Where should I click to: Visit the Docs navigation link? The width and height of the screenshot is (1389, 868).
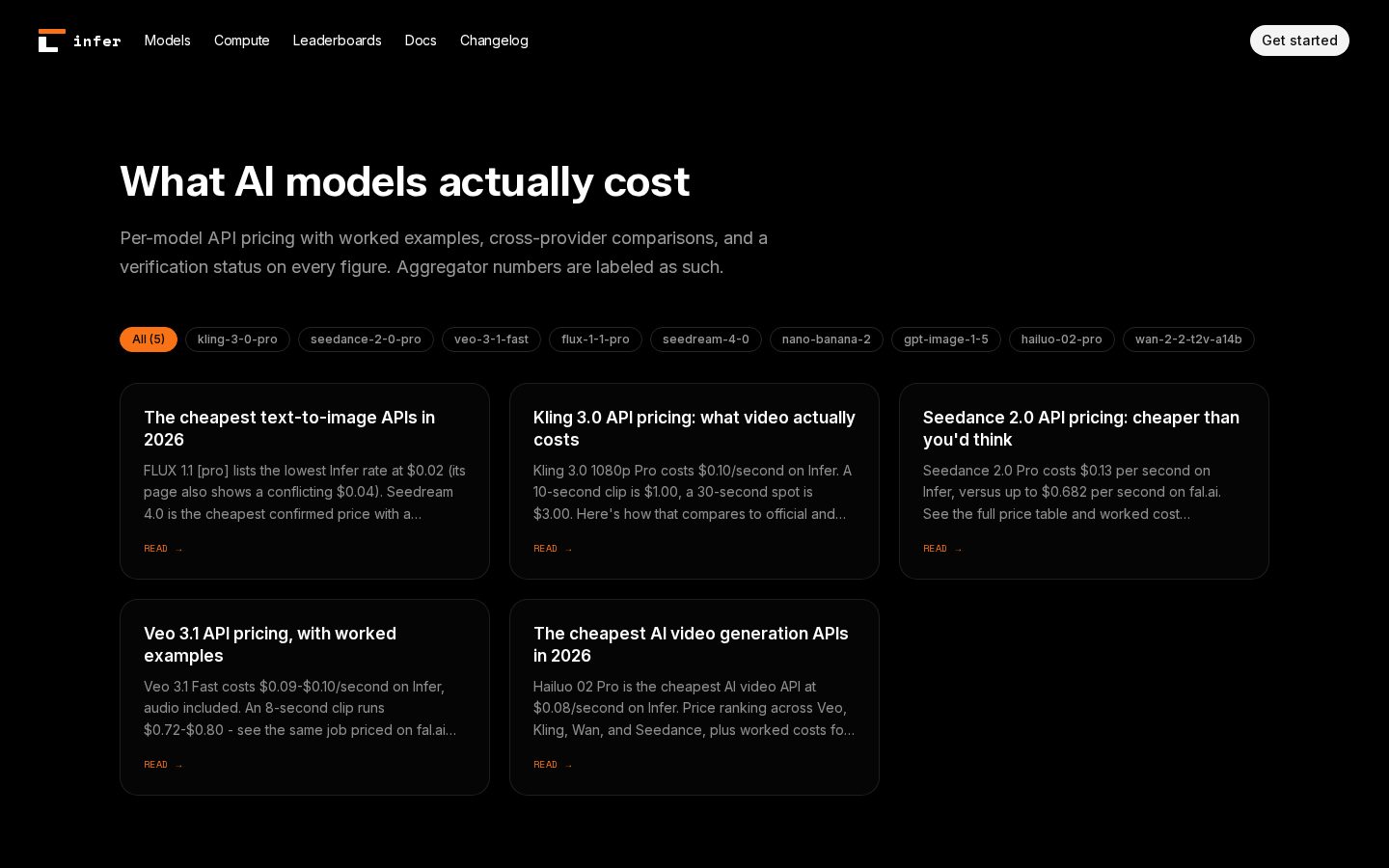coord(421,41)
